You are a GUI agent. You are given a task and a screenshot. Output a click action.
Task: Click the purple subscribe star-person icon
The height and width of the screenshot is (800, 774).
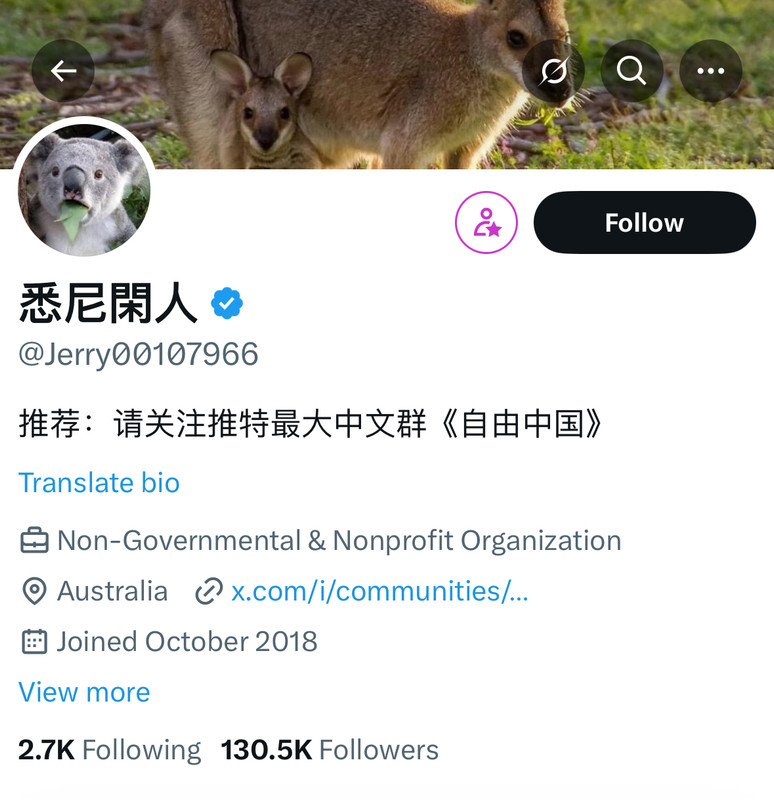(486, 222)
